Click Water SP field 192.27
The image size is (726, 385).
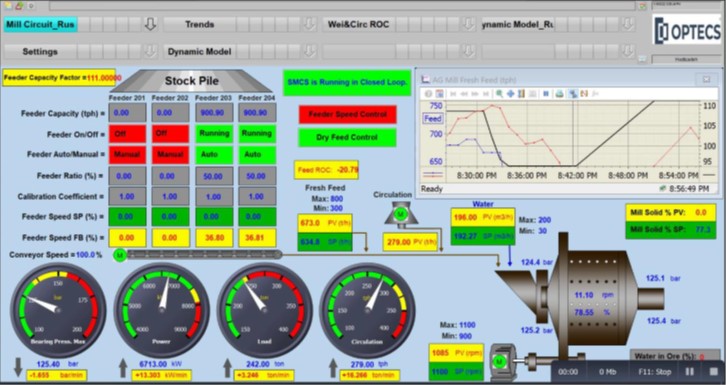pyautogui.click(x=483, y=236)
